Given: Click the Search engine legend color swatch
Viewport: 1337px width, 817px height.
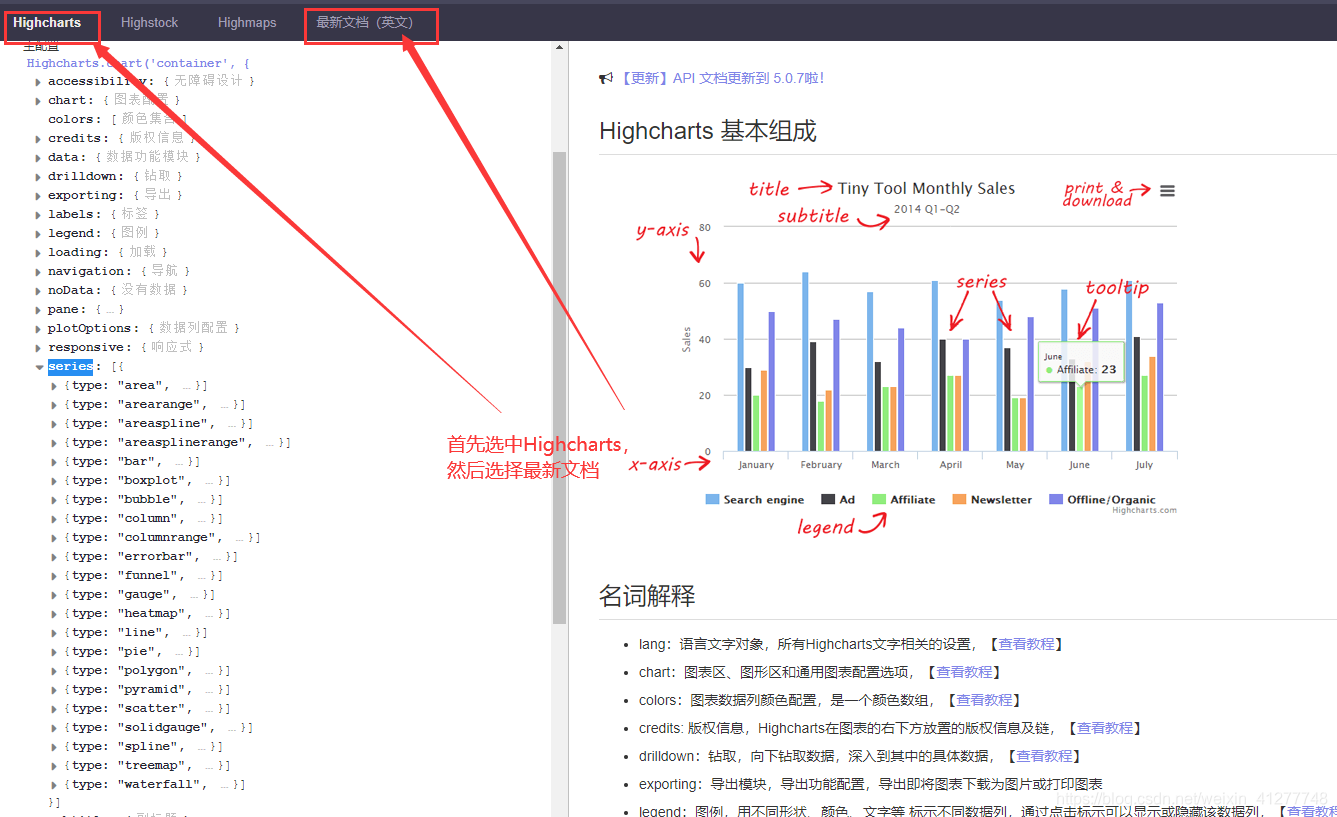Looking at the screenshot, I should point(712,499).
